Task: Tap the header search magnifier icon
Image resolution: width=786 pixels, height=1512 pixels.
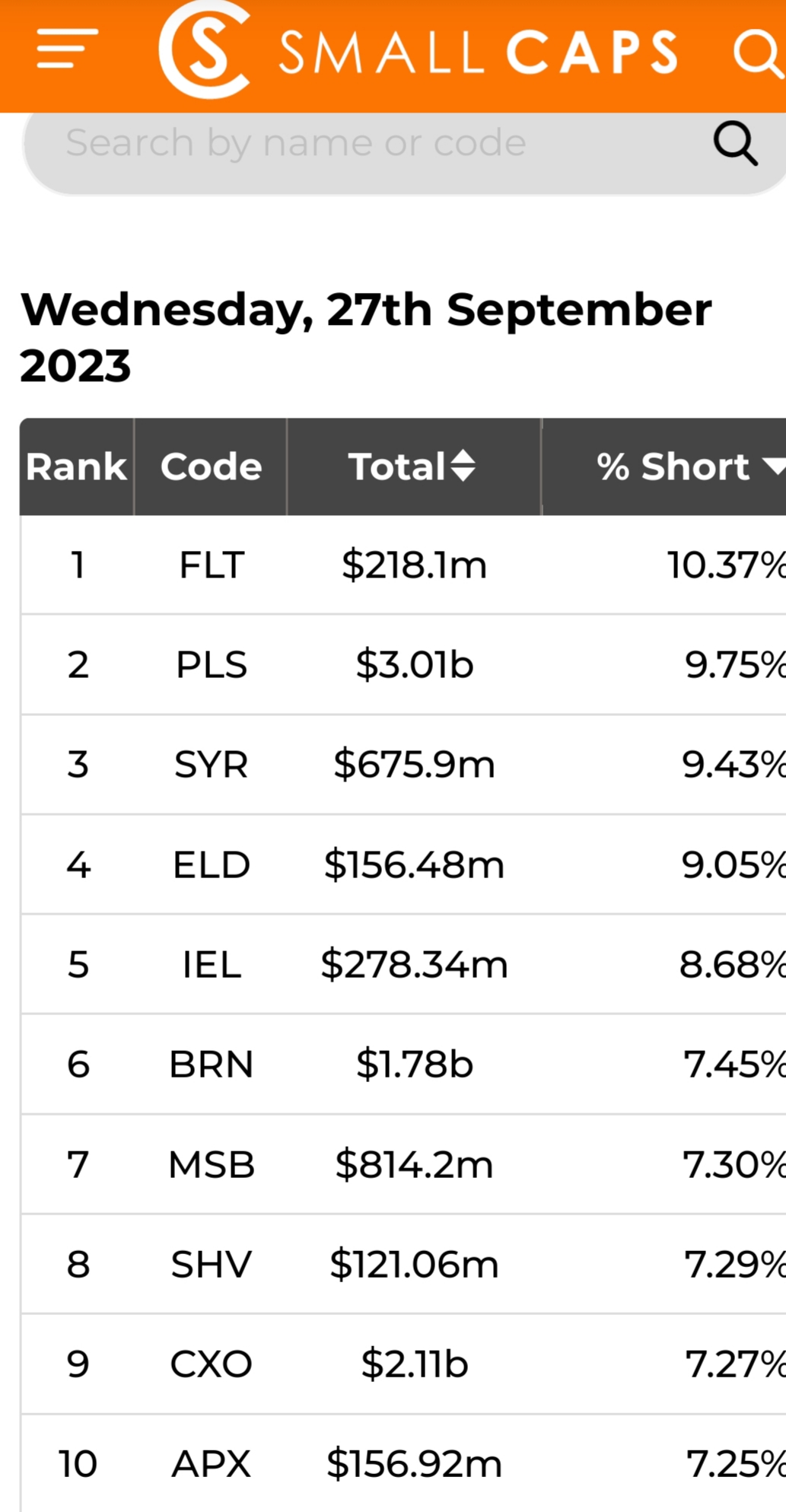Action: pos(756,53)
